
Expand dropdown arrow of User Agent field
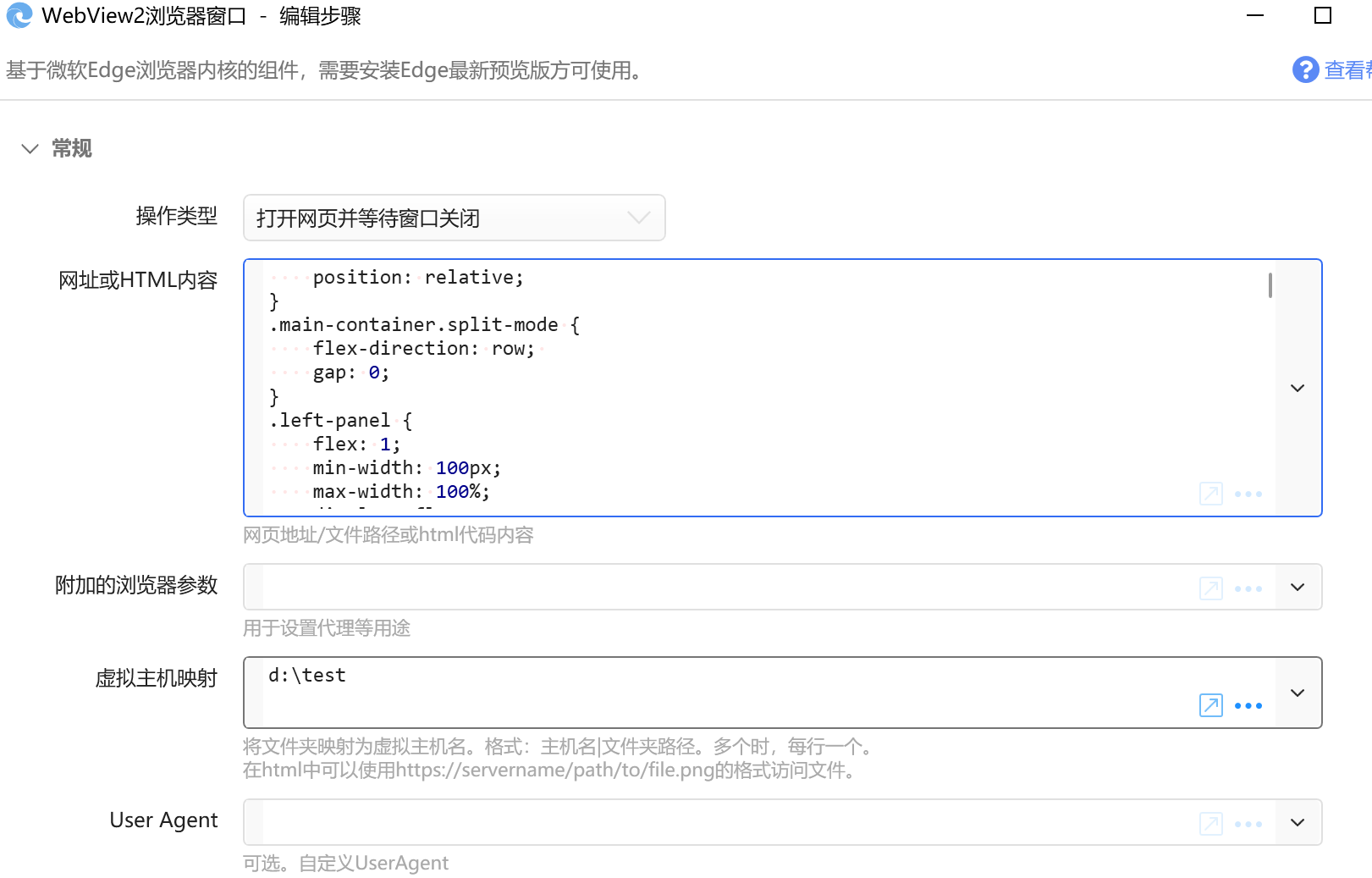click(x=1298, y=822)
